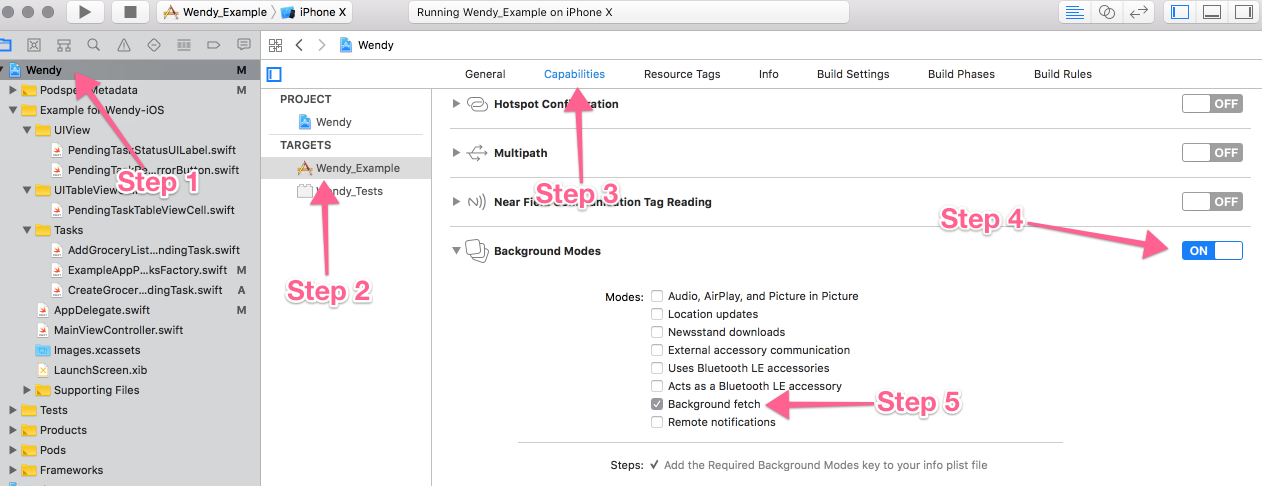This screenshot has height=486, width=1262.
Task: Open the find navigator magnifier icon
Action: [93, 45]
